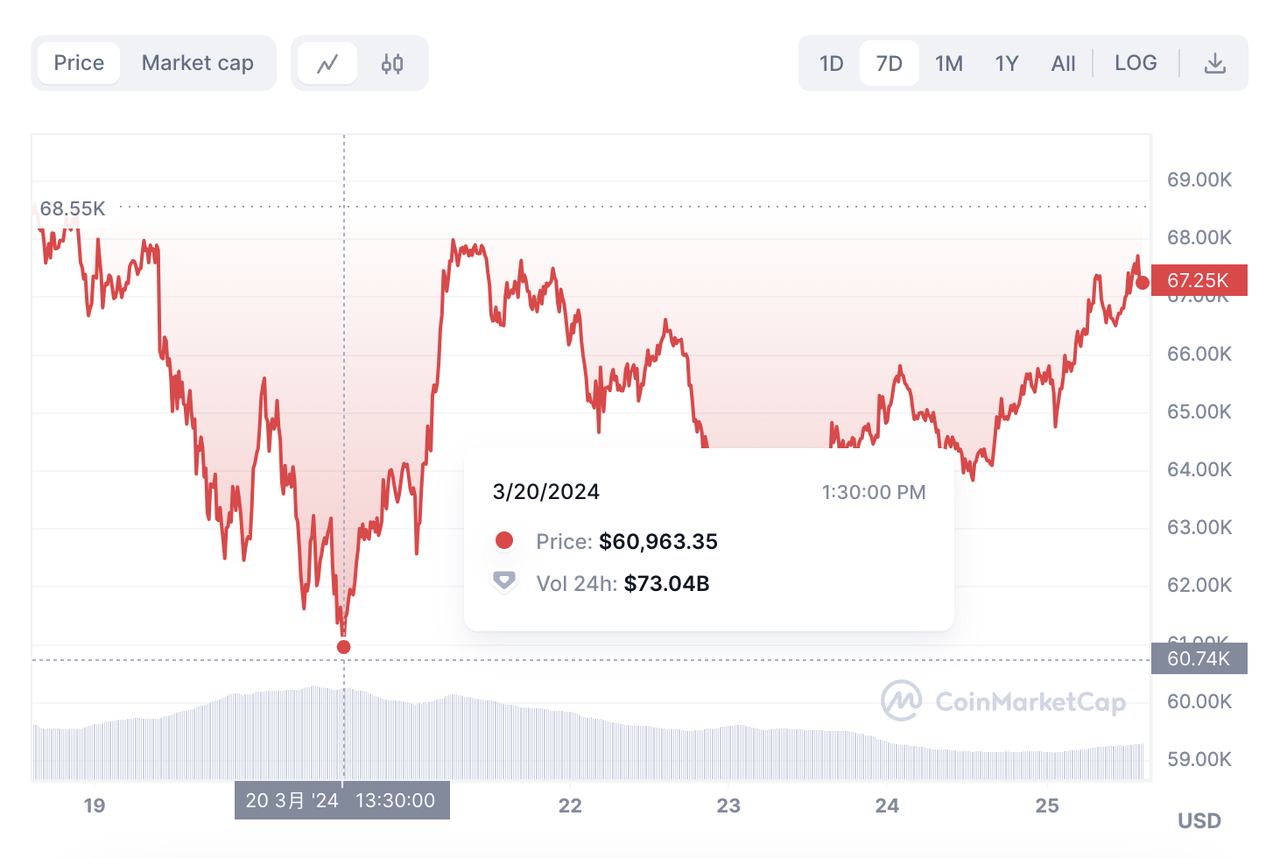Click the red price dot in tooltip

pyautogui.click(x=504, y=541)
